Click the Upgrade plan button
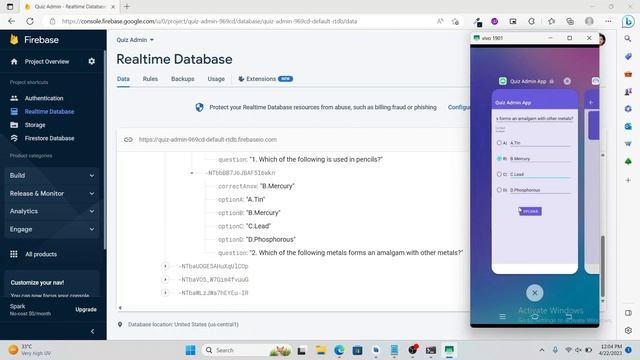 pyautogui.click(x=86, y=309)
